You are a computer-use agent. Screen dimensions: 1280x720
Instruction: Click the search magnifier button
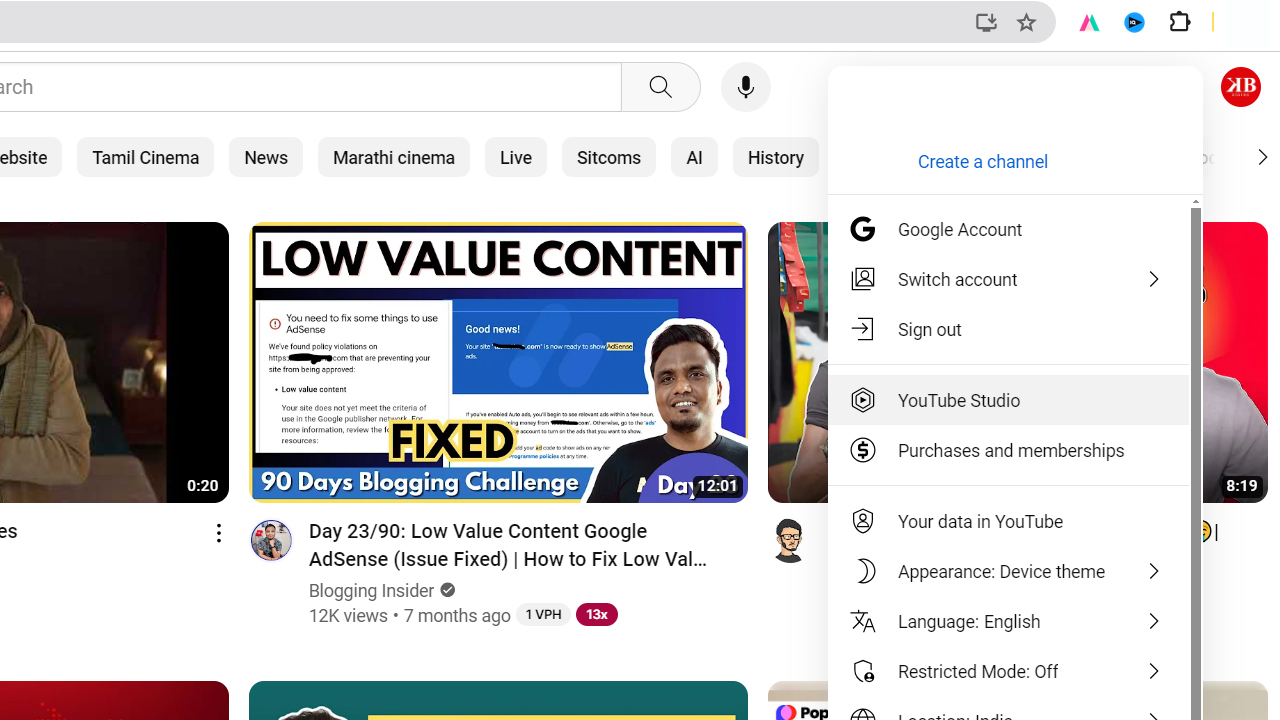click(x=661, y=87)
